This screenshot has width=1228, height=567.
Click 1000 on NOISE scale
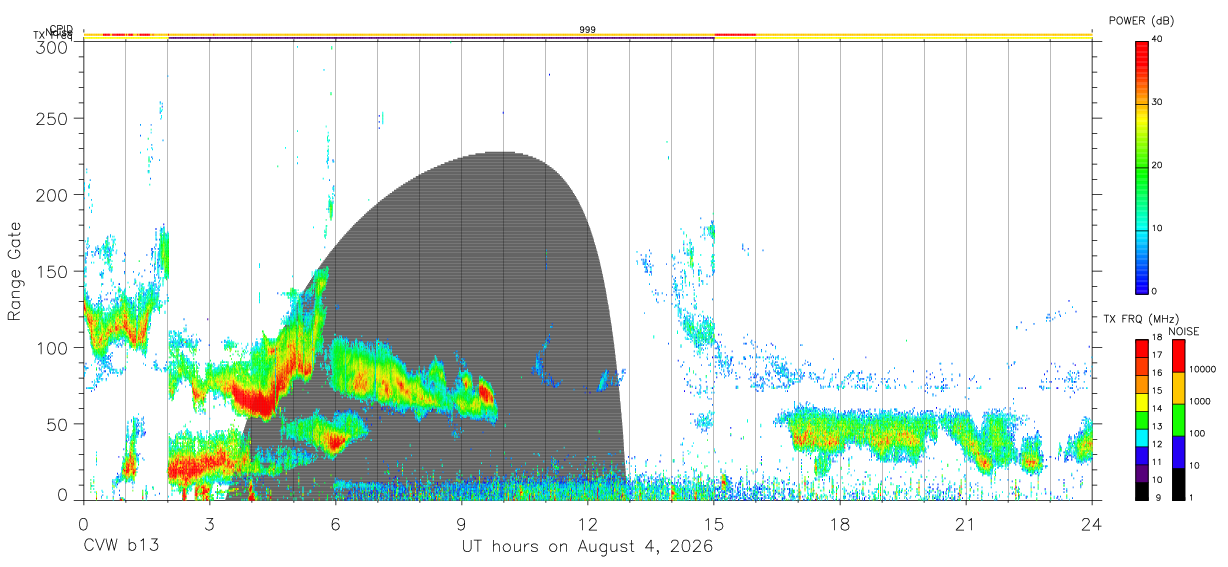coord(1200,401)
